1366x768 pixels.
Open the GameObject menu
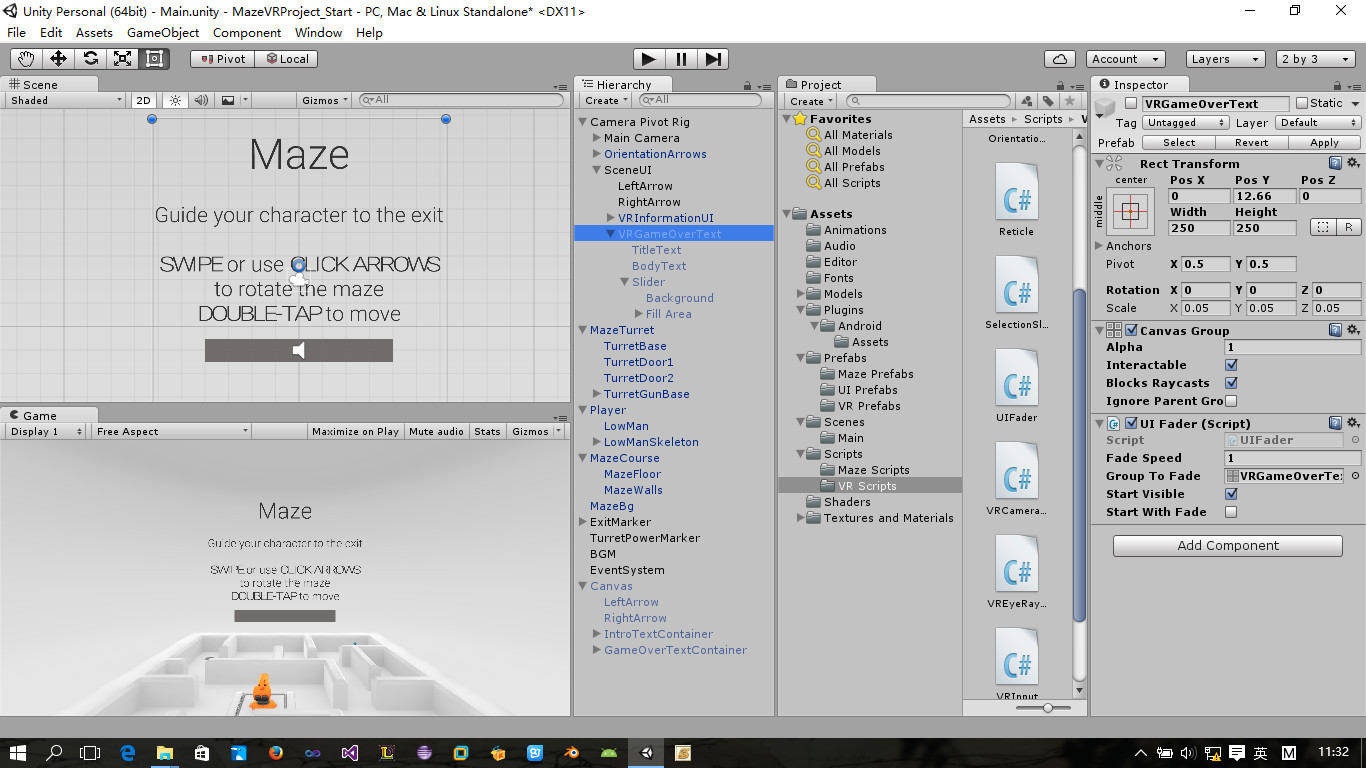pos(163,32)
